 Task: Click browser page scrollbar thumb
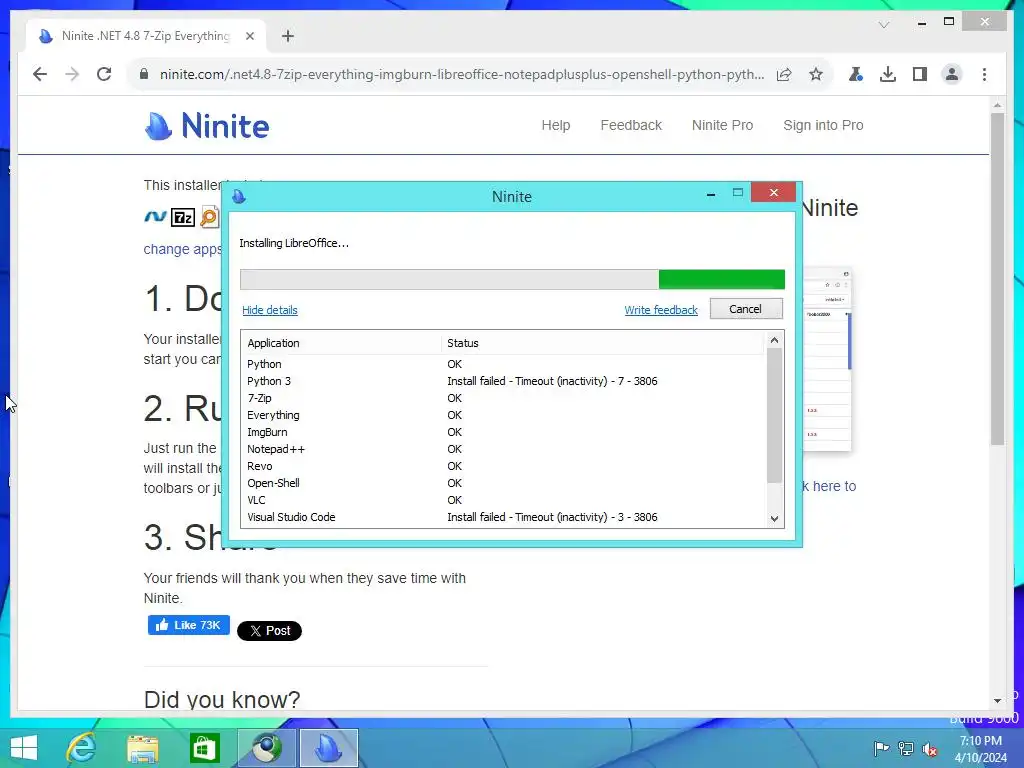[x=997, y=280]
